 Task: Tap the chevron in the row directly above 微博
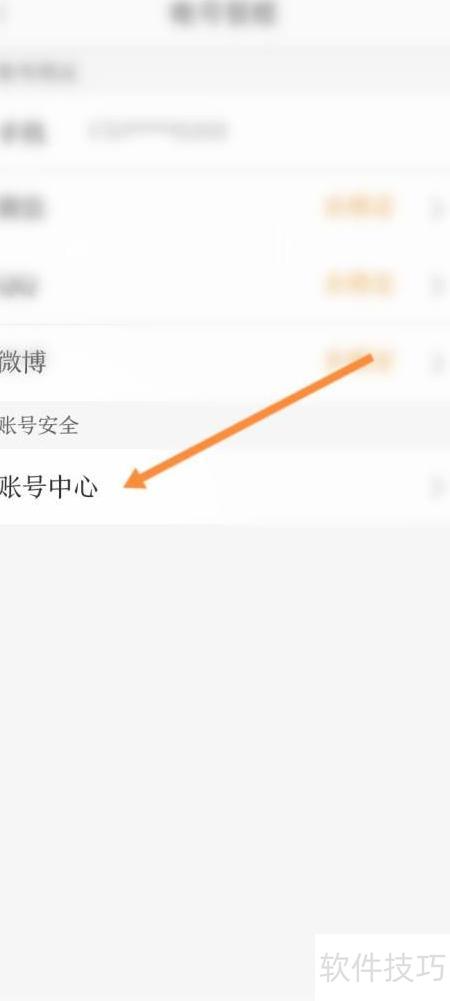[x=437, y=285]
